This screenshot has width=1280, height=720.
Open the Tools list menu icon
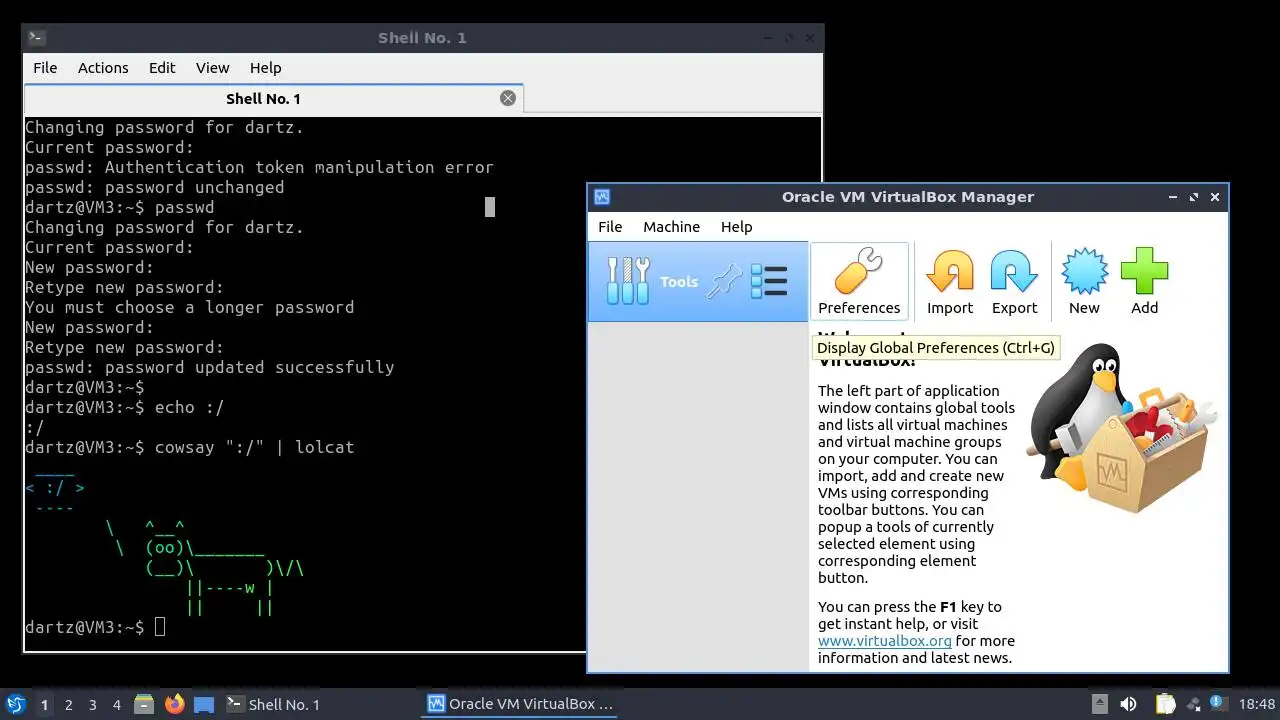point(769,282)
